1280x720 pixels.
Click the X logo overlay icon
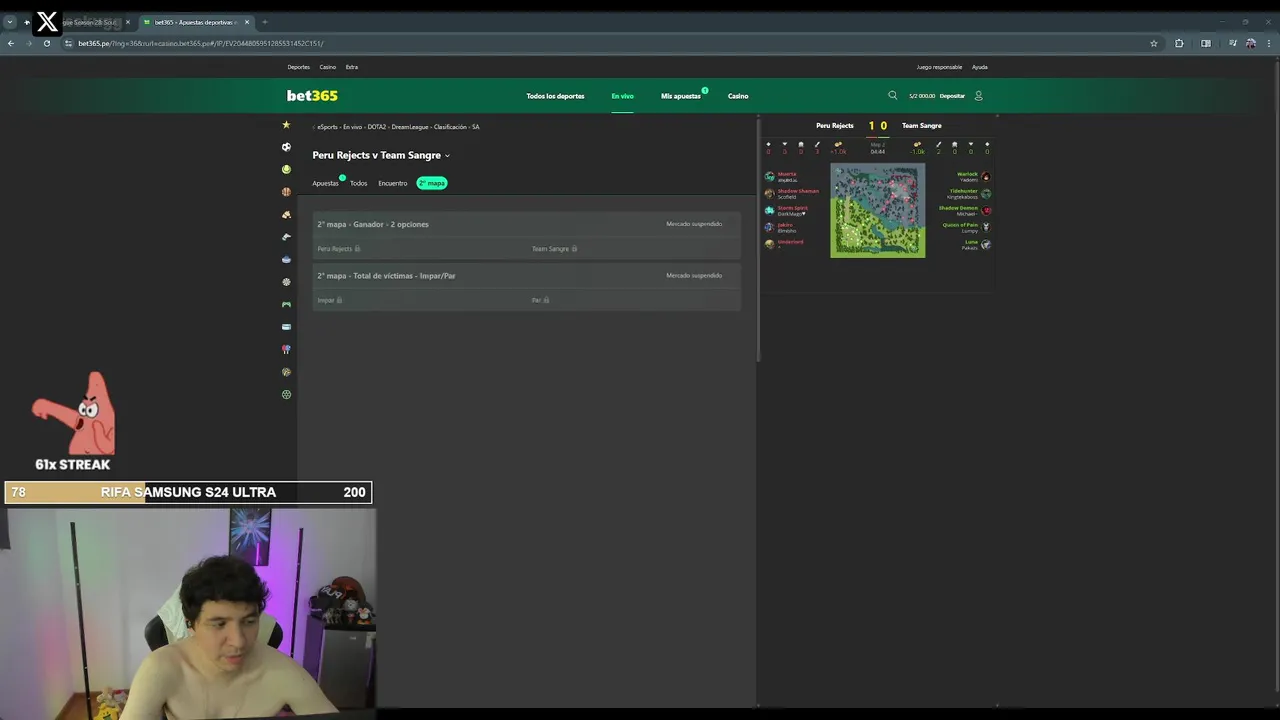coord(47,22)
